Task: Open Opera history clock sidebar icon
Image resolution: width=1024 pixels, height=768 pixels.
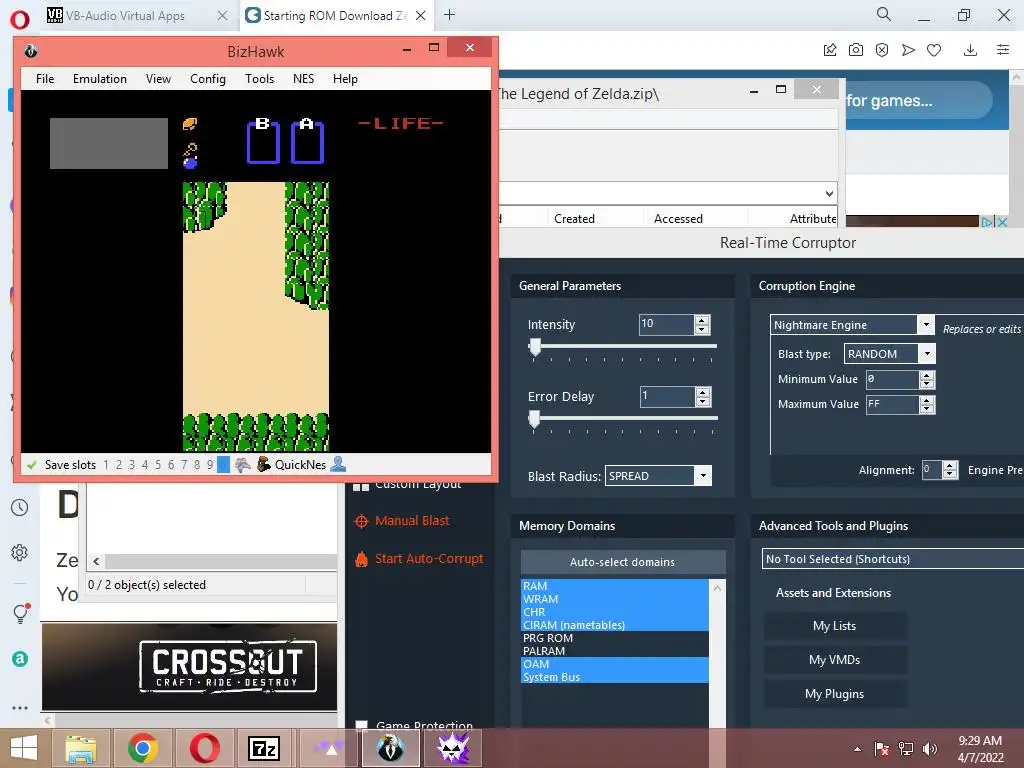Action: (x=20, y=507)
